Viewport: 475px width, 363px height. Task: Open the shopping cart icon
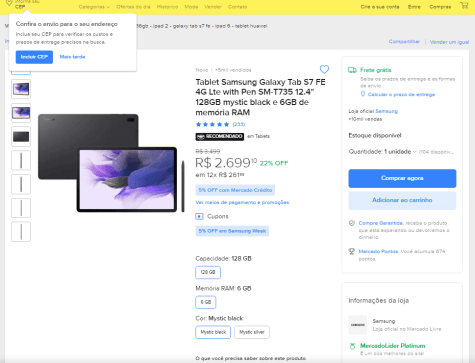(464, 5)
